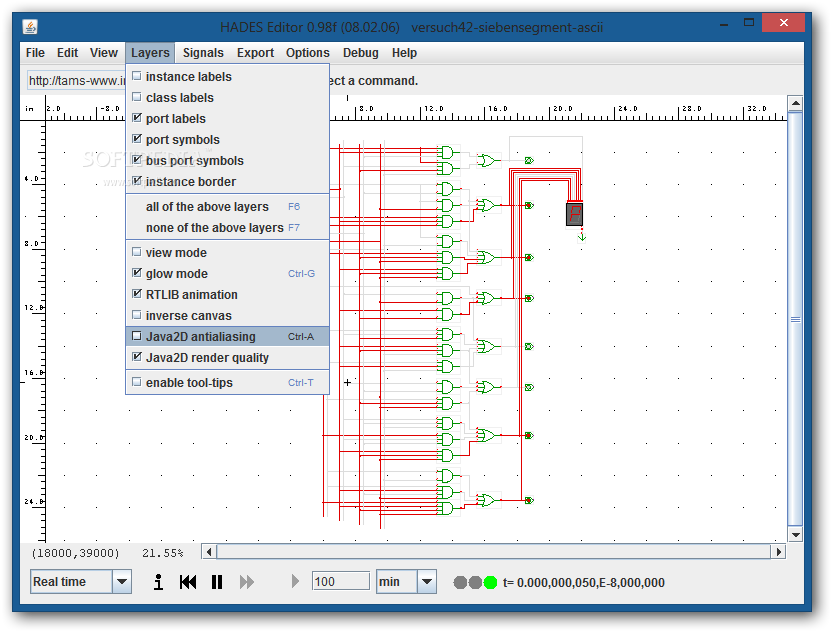Screen dimensions: 832x632
Task: Toggle class labels layer
Action: [x=137, y=97]
